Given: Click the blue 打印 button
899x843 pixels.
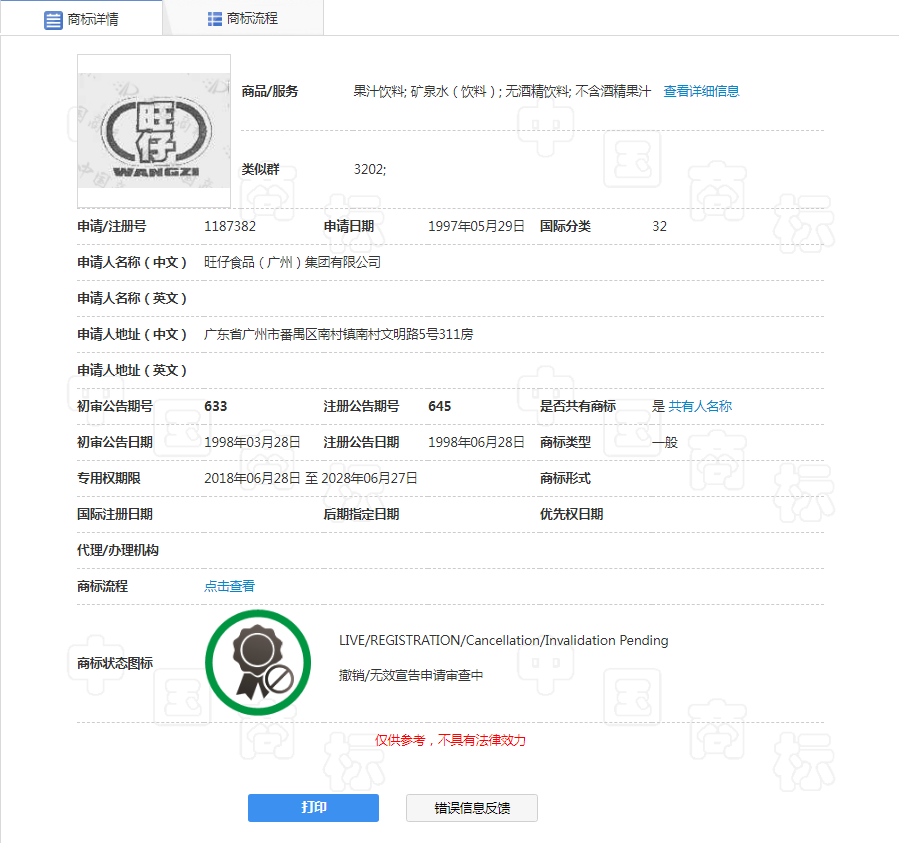Looking at the screenshot, I should 313,807.
